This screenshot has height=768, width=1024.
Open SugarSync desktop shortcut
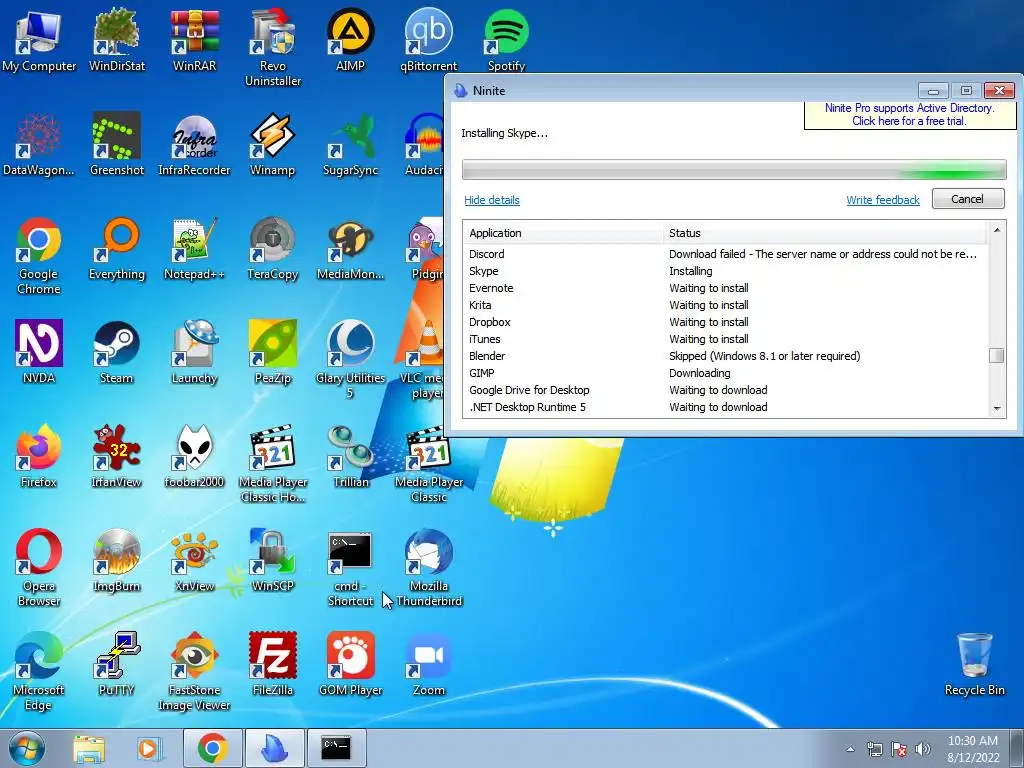(350, 144)
